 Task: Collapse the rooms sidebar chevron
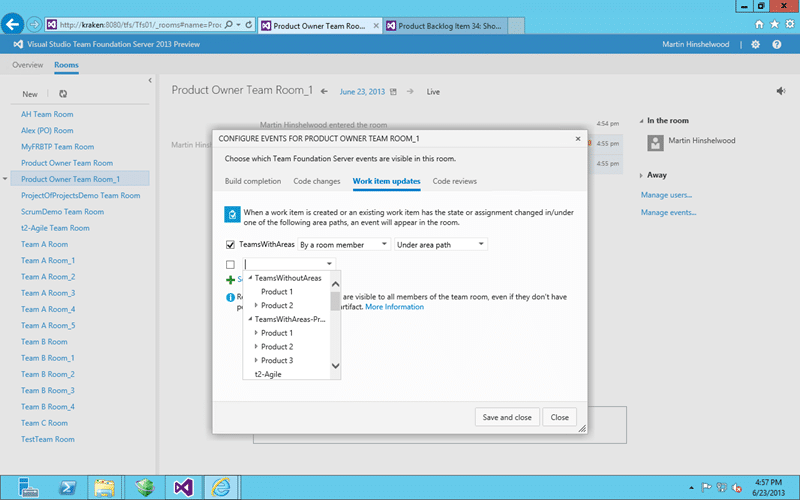point(150,81)
